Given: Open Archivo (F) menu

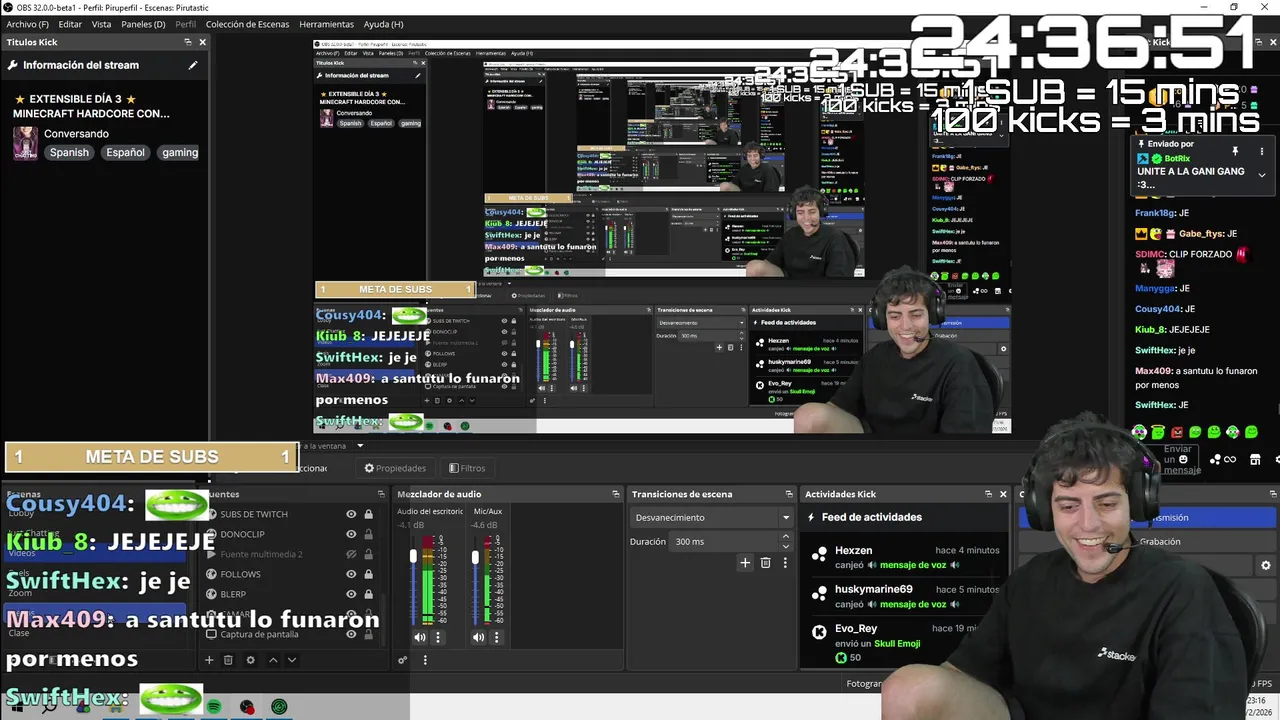Looking at the screenshot, I should pos(27,24).
